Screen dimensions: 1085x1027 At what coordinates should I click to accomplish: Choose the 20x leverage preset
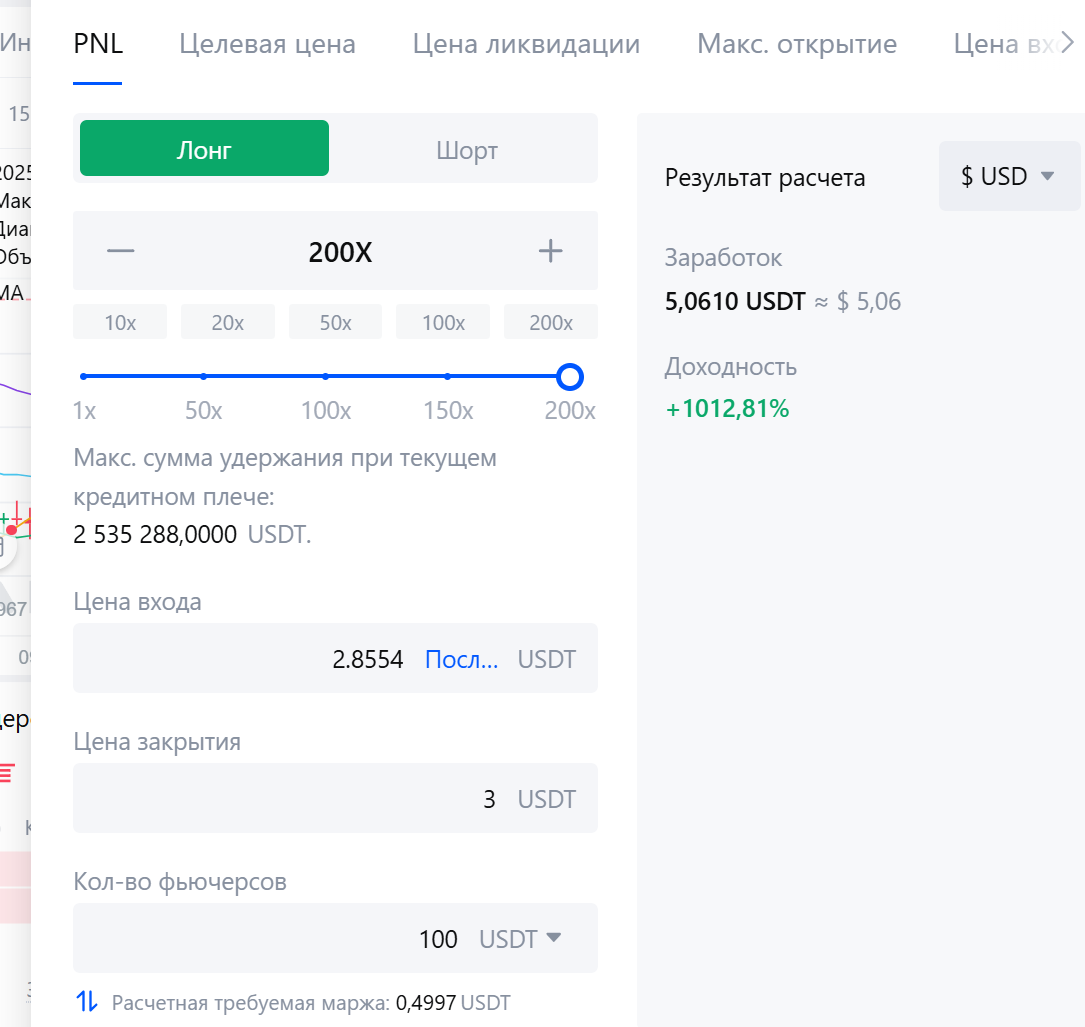[228, 323]
